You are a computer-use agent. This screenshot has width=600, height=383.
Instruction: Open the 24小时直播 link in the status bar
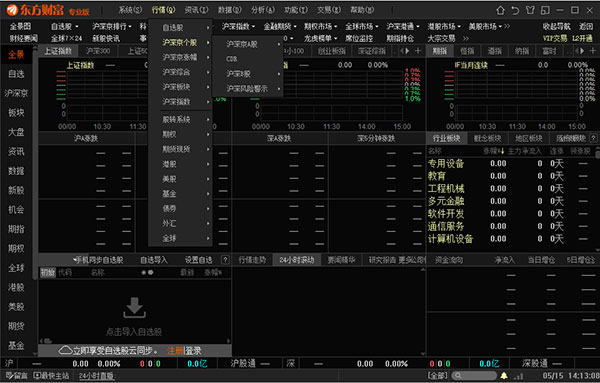click(97, 376)
